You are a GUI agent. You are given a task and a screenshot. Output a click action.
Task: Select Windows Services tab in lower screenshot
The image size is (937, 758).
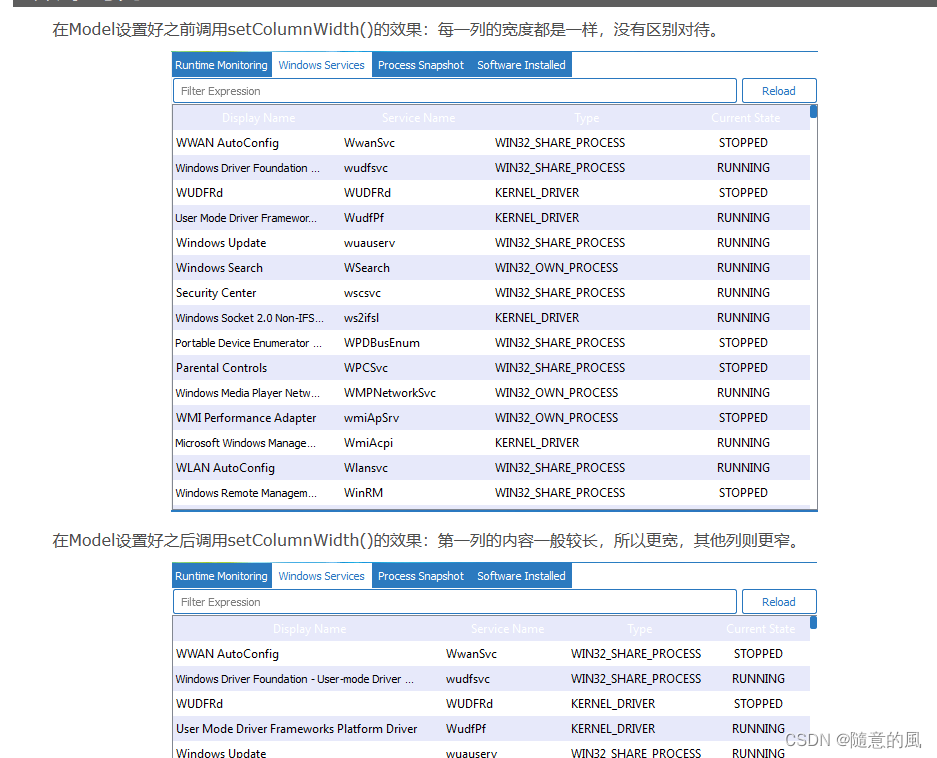coord(321,576)
